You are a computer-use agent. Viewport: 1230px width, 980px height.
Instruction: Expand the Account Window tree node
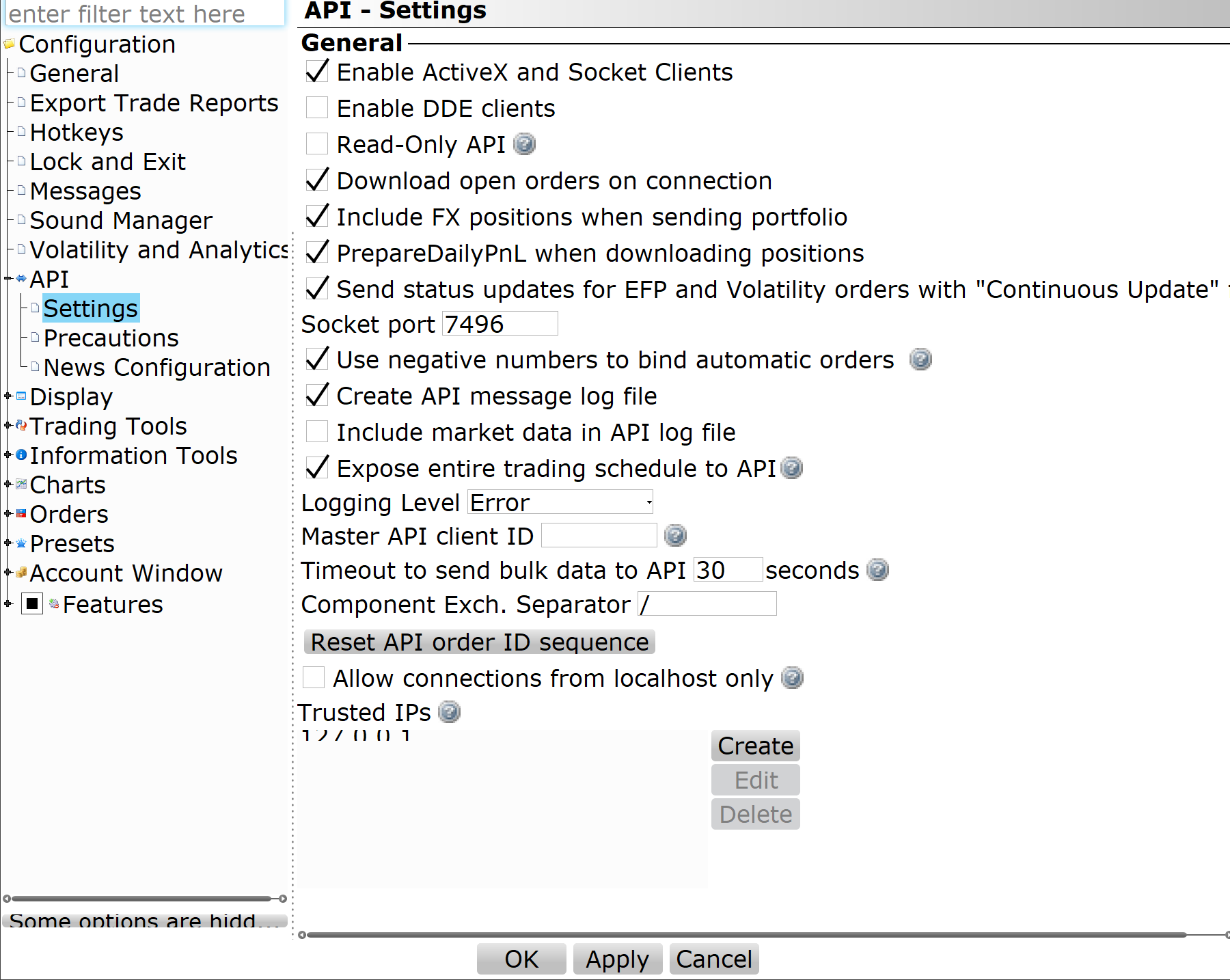pos(8,573)
